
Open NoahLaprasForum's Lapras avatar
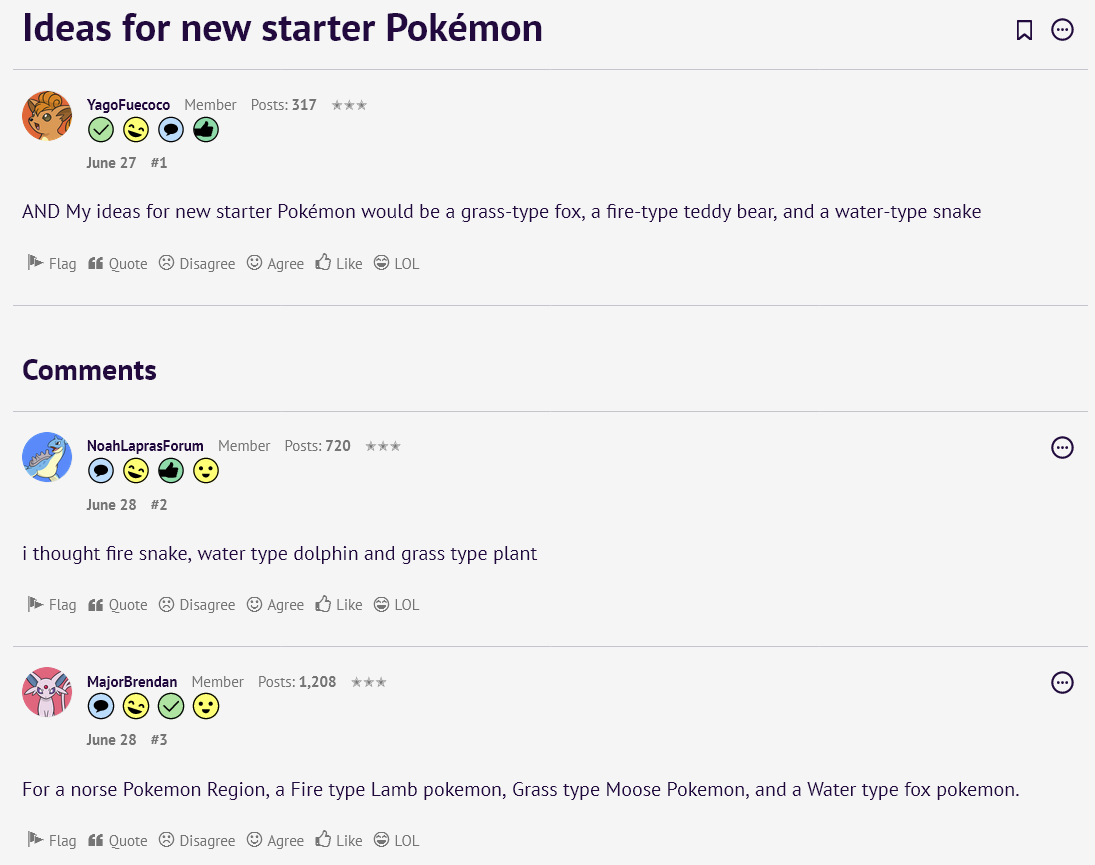(x=47, y=457)
